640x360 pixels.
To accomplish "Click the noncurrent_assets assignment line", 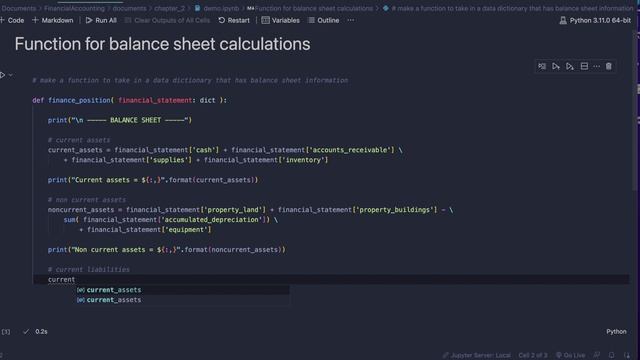I will coord(250,210).
